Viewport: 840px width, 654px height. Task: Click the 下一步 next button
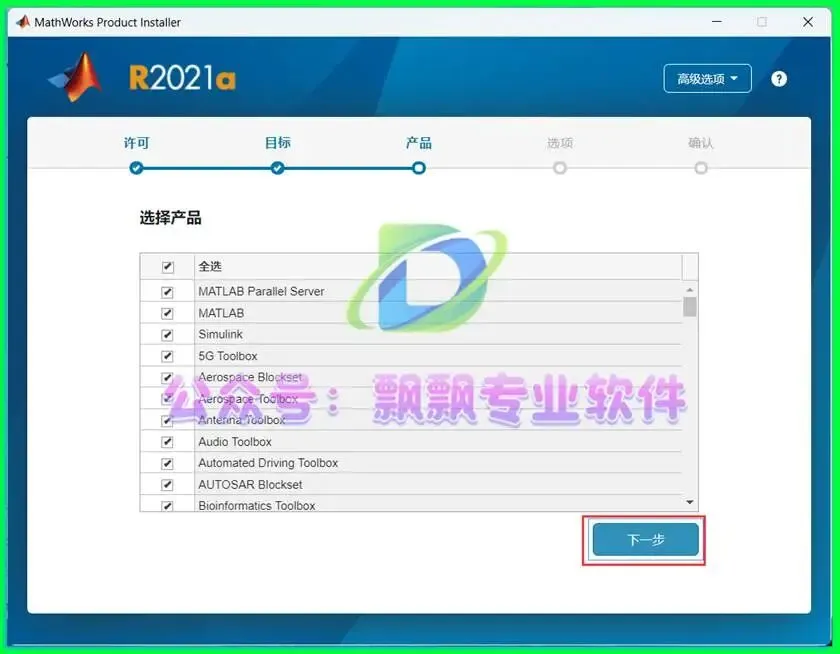(x=646, y=539)
